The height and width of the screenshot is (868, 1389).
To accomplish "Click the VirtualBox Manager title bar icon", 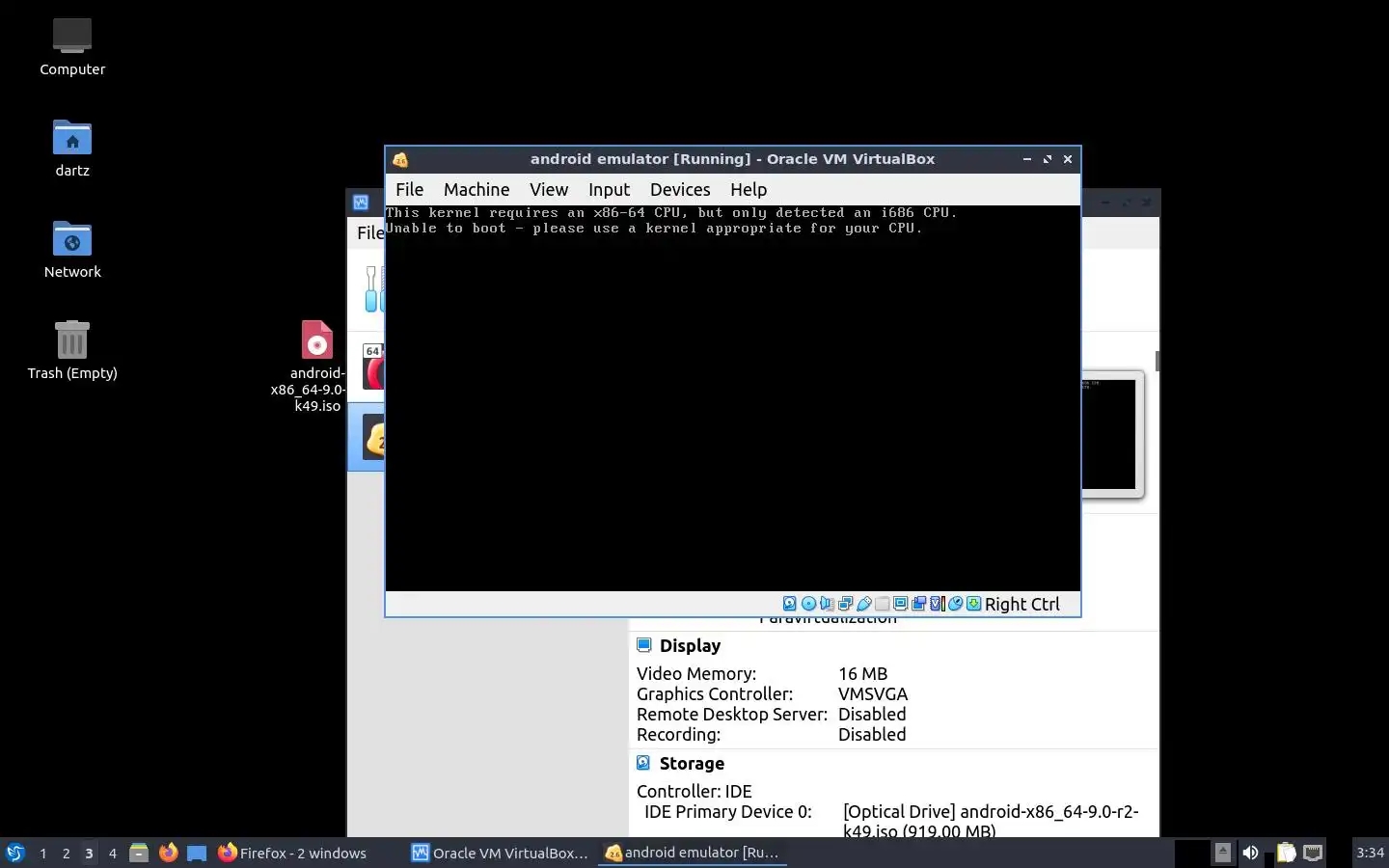I will coord(361,203).
